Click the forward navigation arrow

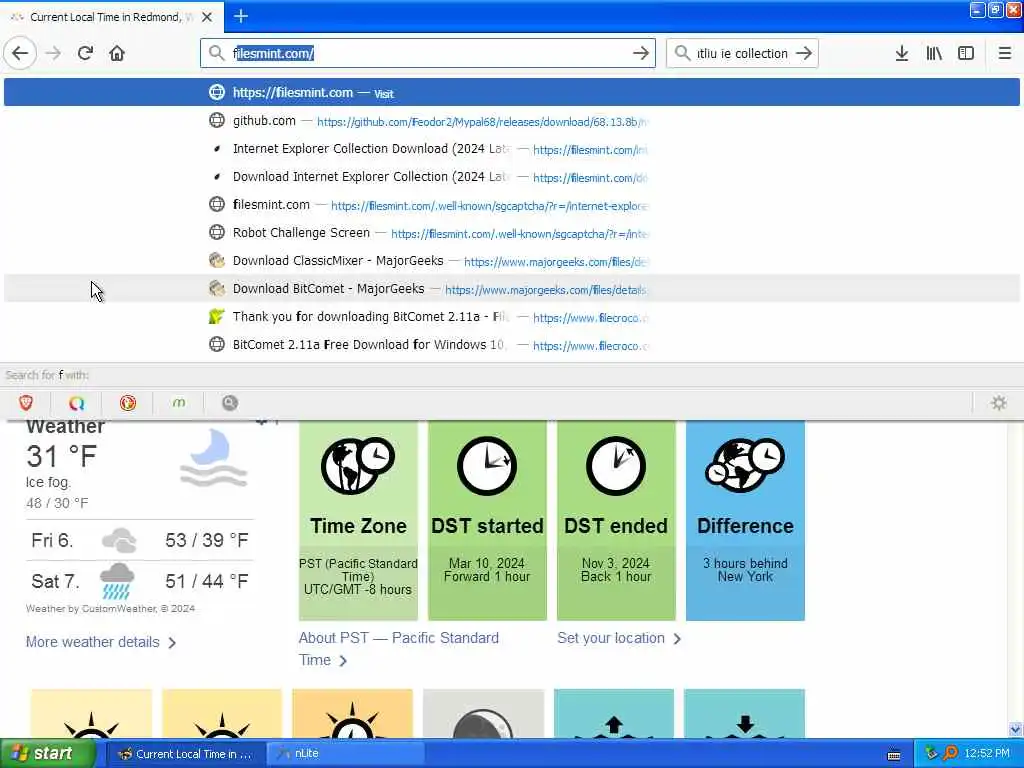[53, 53]
